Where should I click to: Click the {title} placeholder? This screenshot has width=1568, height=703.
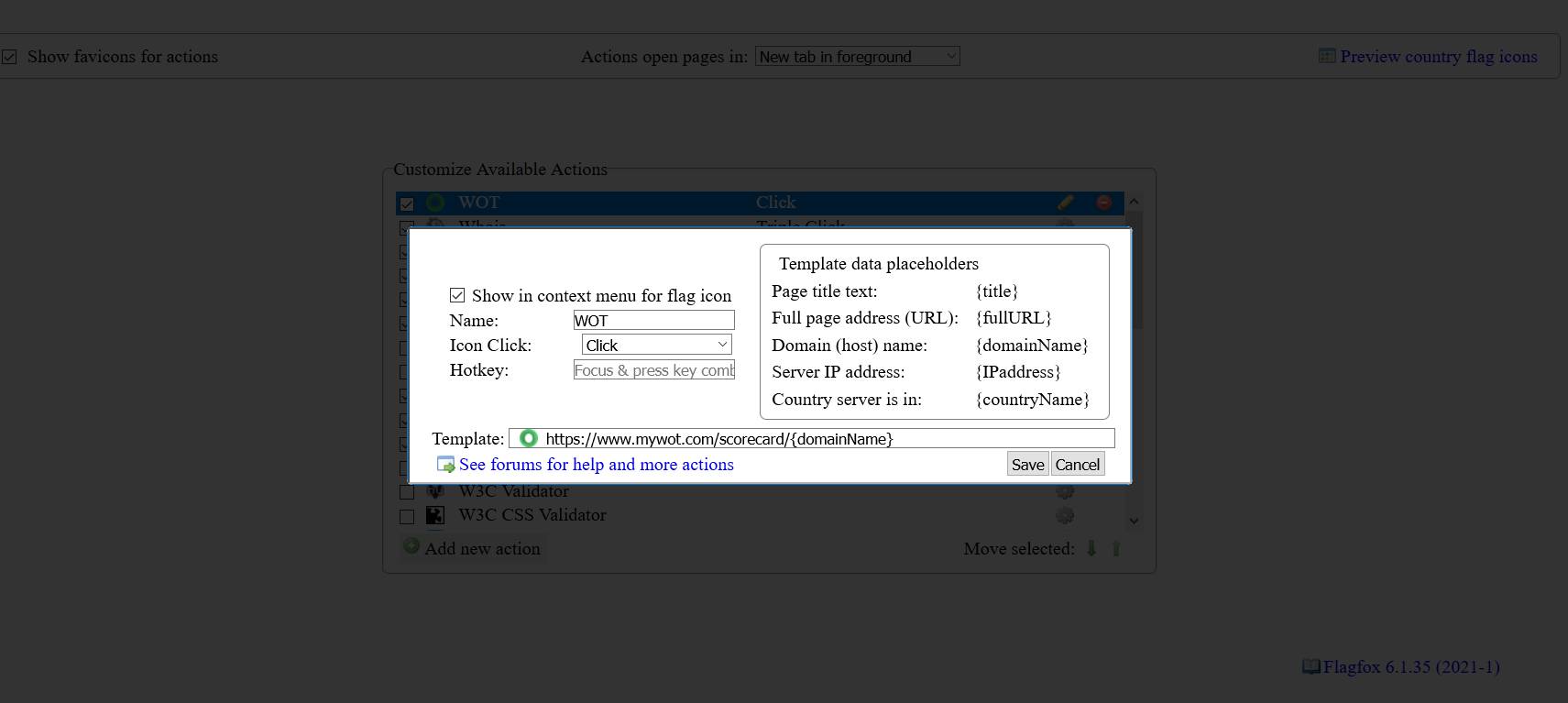coord(997,291)
